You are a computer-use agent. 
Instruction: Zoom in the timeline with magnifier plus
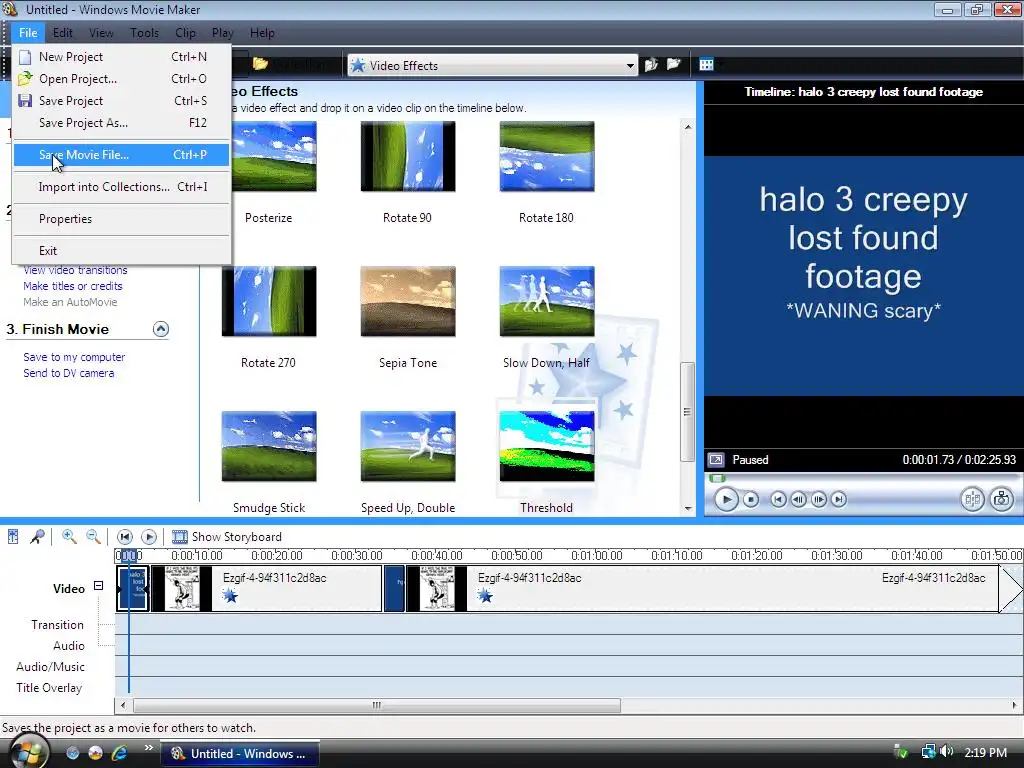click(x=69, y=537)
